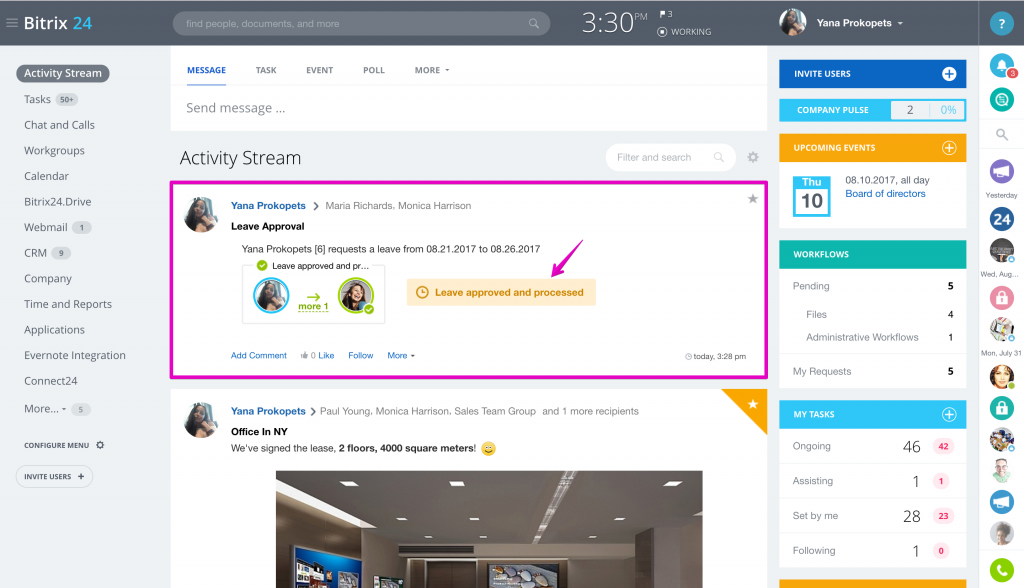Open the help question mark icon
The height and width of the screenshot is (588, 1024).
(x=1001, y=24)
